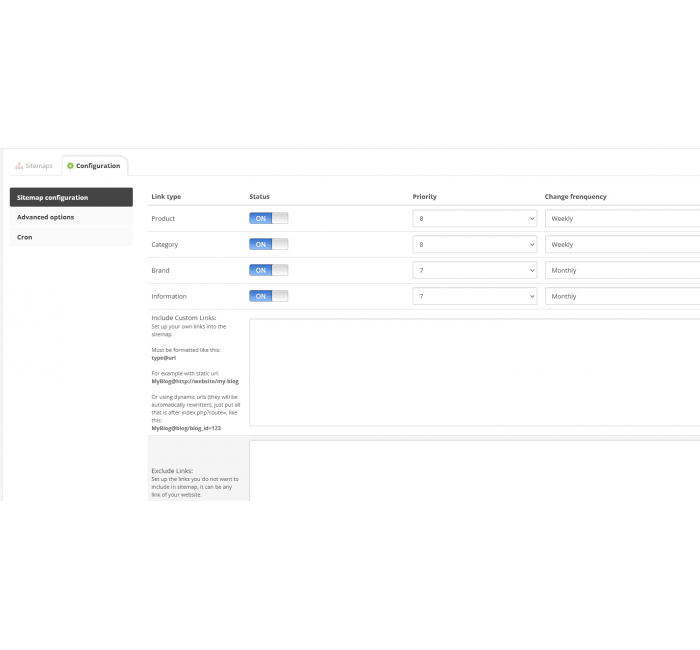The height and width of the screenshot is (650, 700).
Task: Click the Information row label
Action: tap(169, 296)
